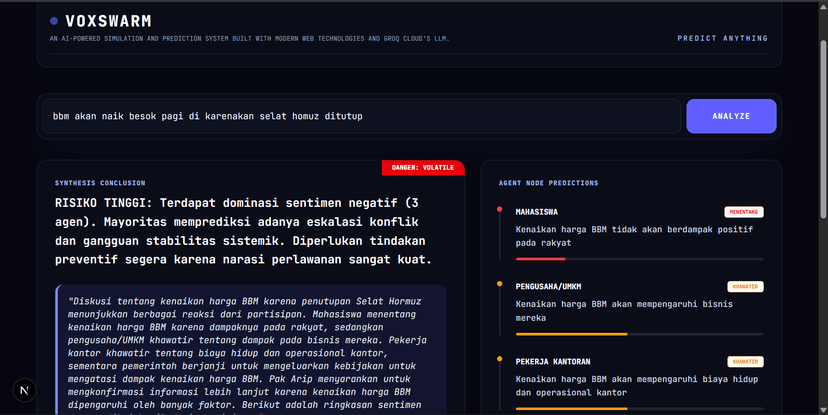Select the MAHASISWA agent heading
This screenshot has width=828, height=415.
pyautogui.click(x=537, y=212)
